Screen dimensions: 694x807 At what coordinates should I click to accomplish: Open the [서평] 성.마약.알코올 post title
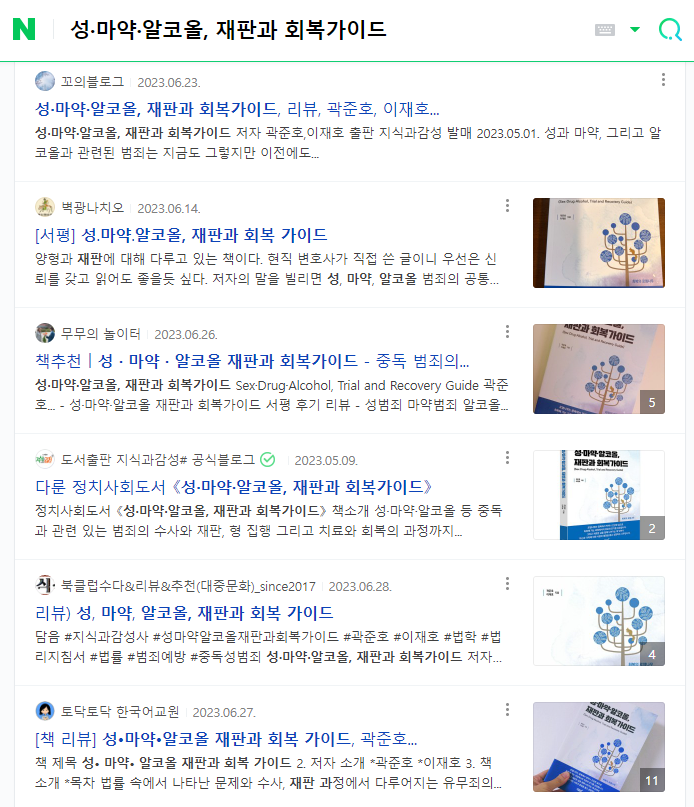point(181,235)
